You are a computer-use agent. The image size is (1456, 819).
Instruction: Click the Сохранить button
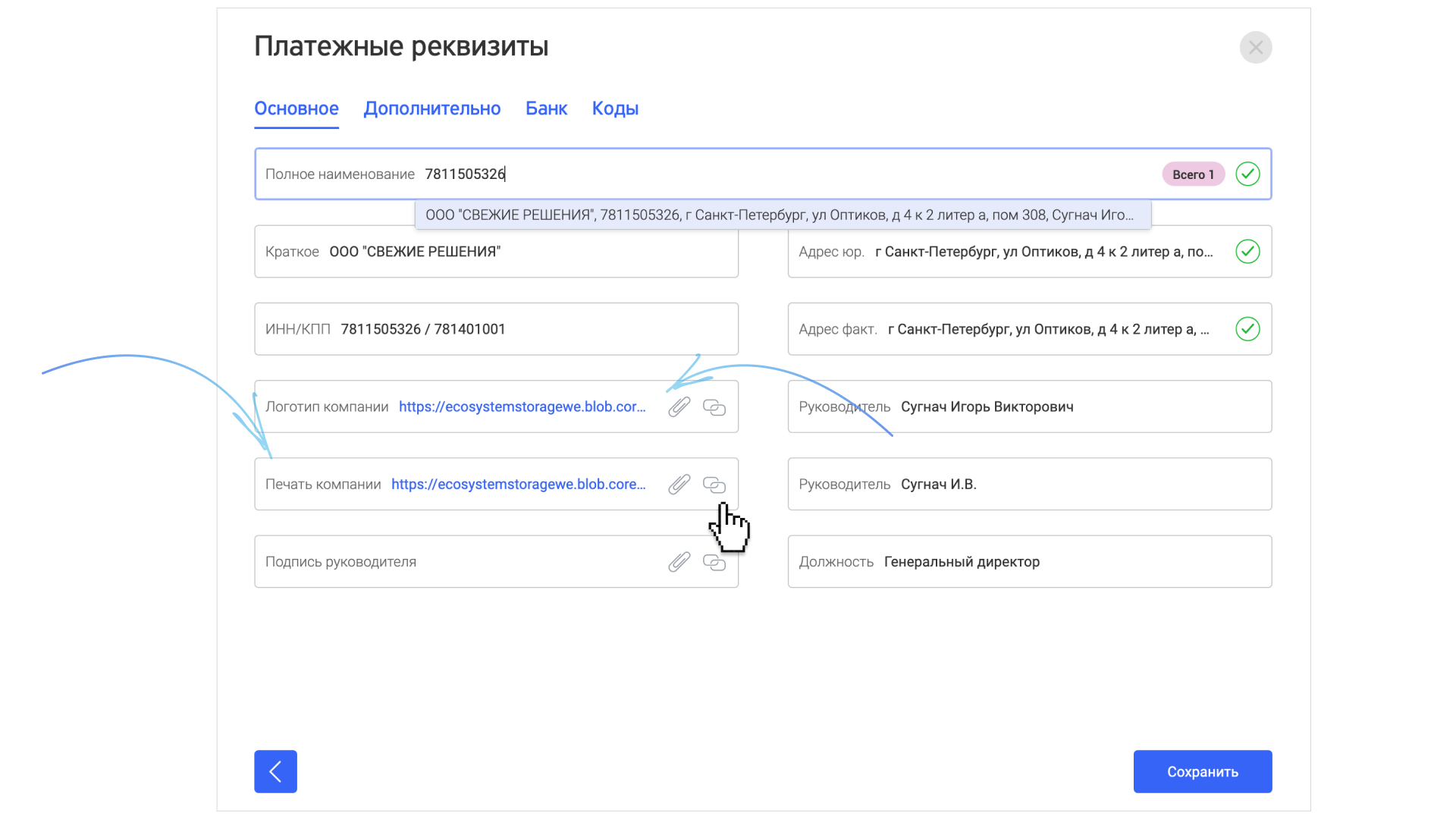[1203, 771]
